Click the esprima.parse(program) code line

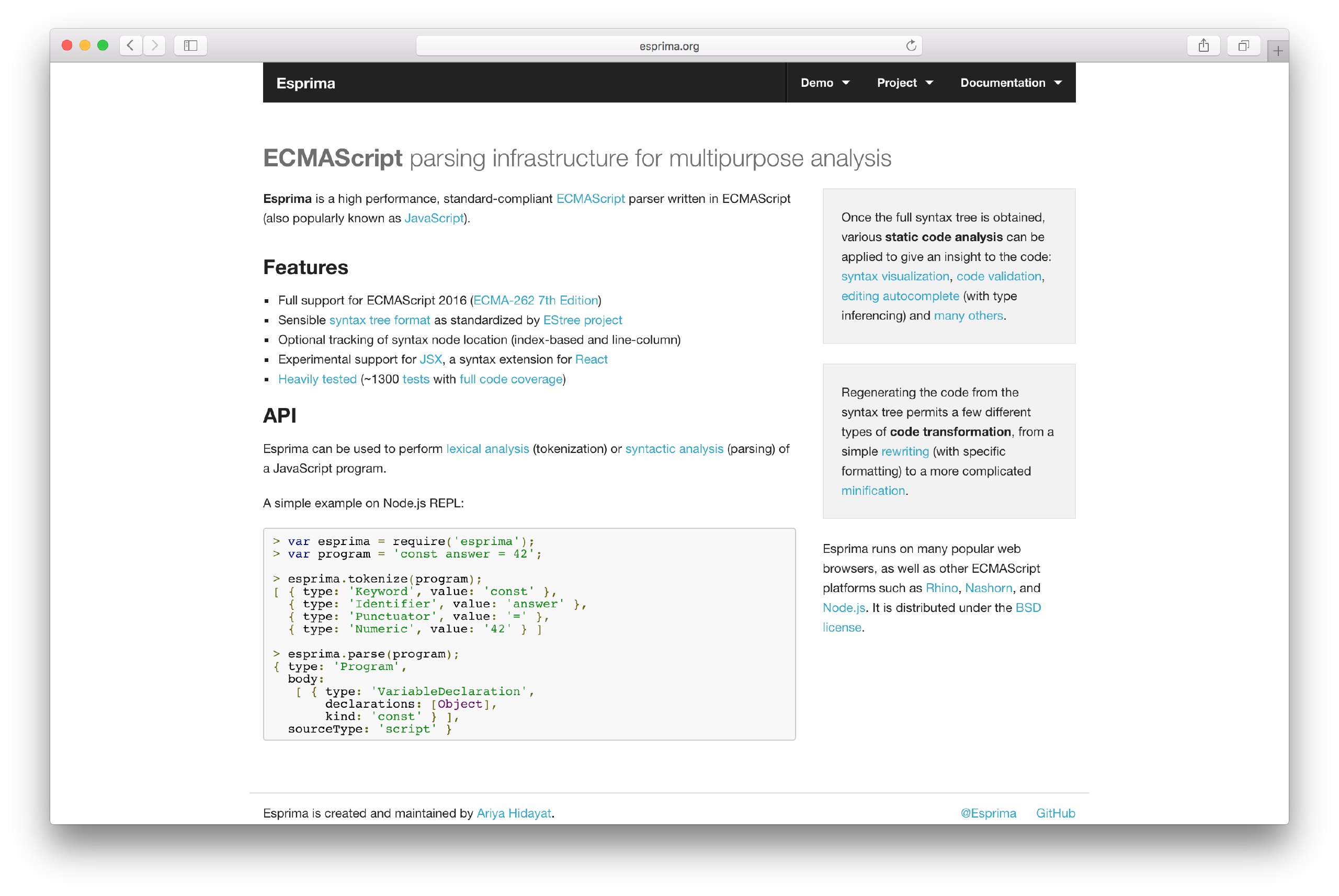tap(366, 654)
